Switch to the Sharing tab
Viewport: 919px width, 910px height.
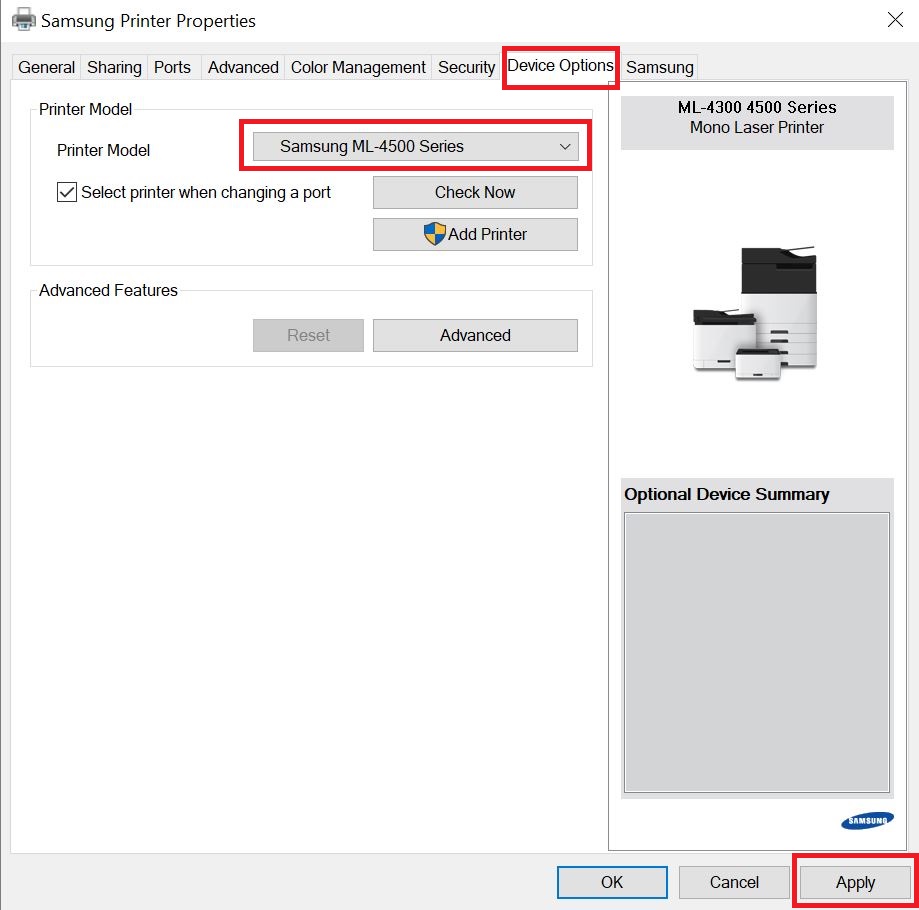click(114, 67)
